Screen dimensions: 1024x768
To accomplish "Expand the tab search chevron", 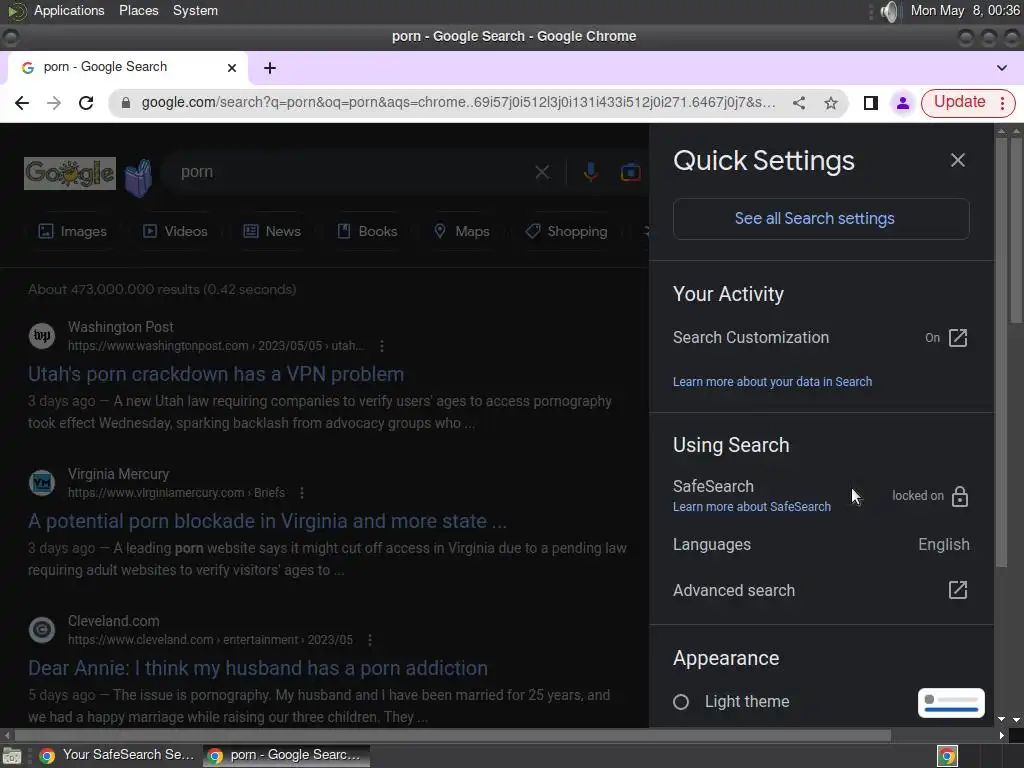I will click(1002, 67).
